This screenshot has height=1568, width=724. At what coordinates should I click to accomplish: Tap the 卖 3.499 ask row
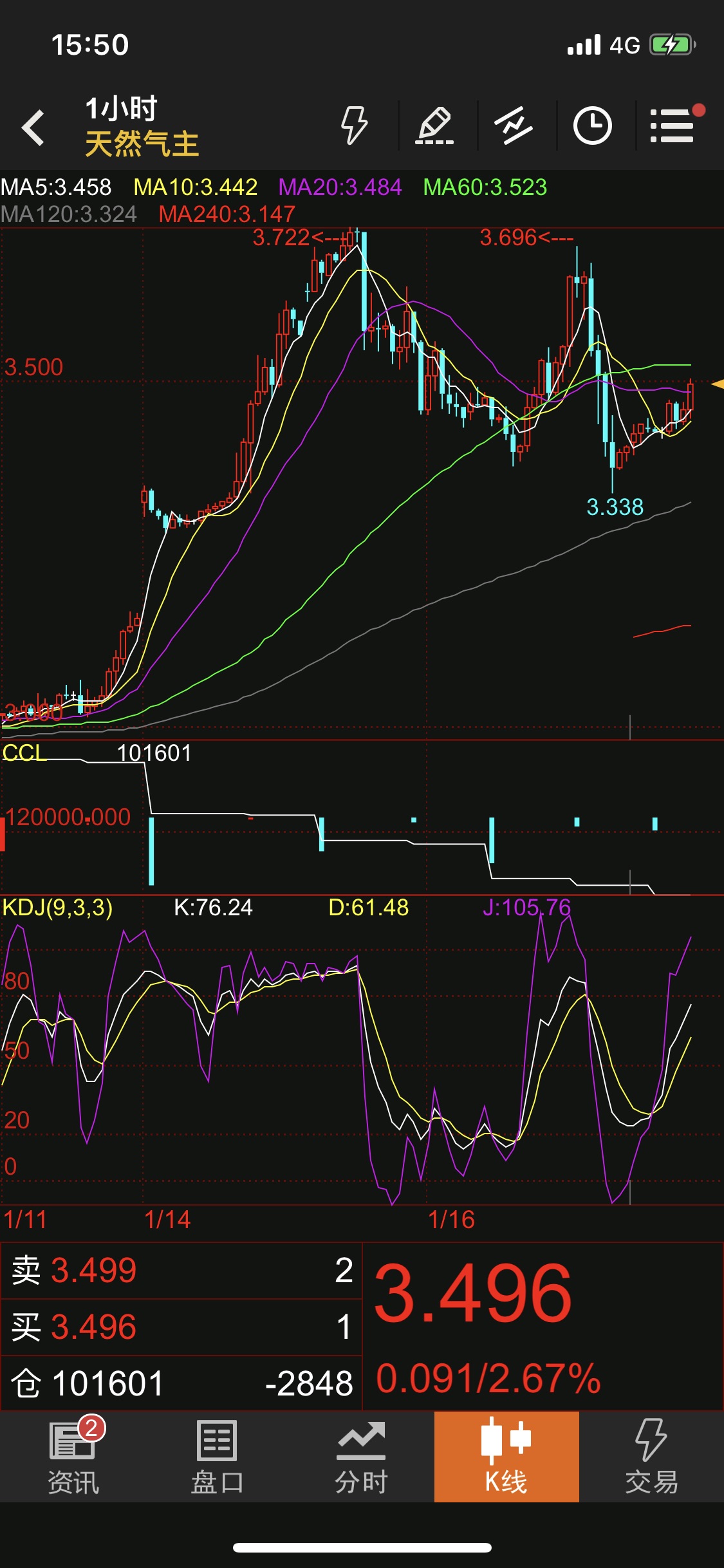tap(181, 1271)
